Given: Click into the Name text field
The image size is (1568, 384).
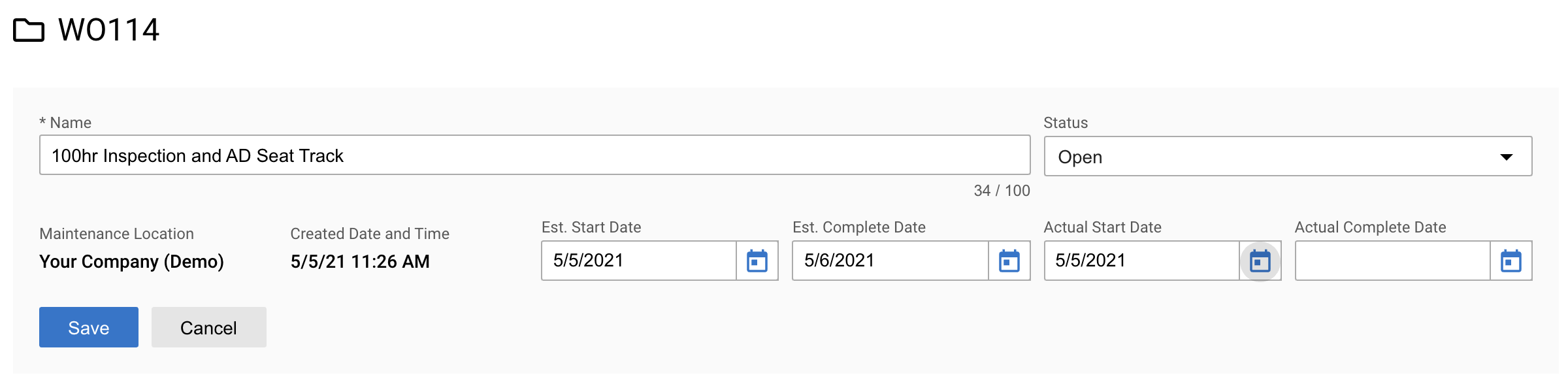Looking at the screenshot, I should point(534,155).
